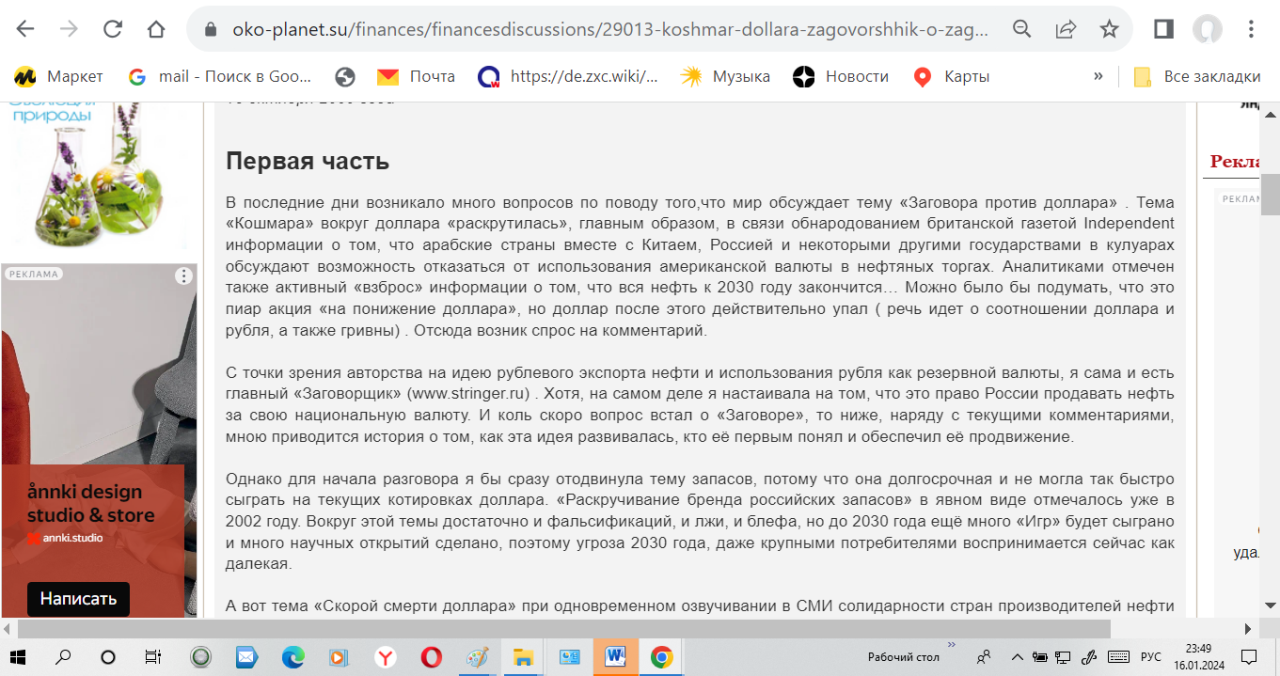This screenshot has width=1280, height=676.
Task: Open Cortana circle on taskbar
Action: 108,657
